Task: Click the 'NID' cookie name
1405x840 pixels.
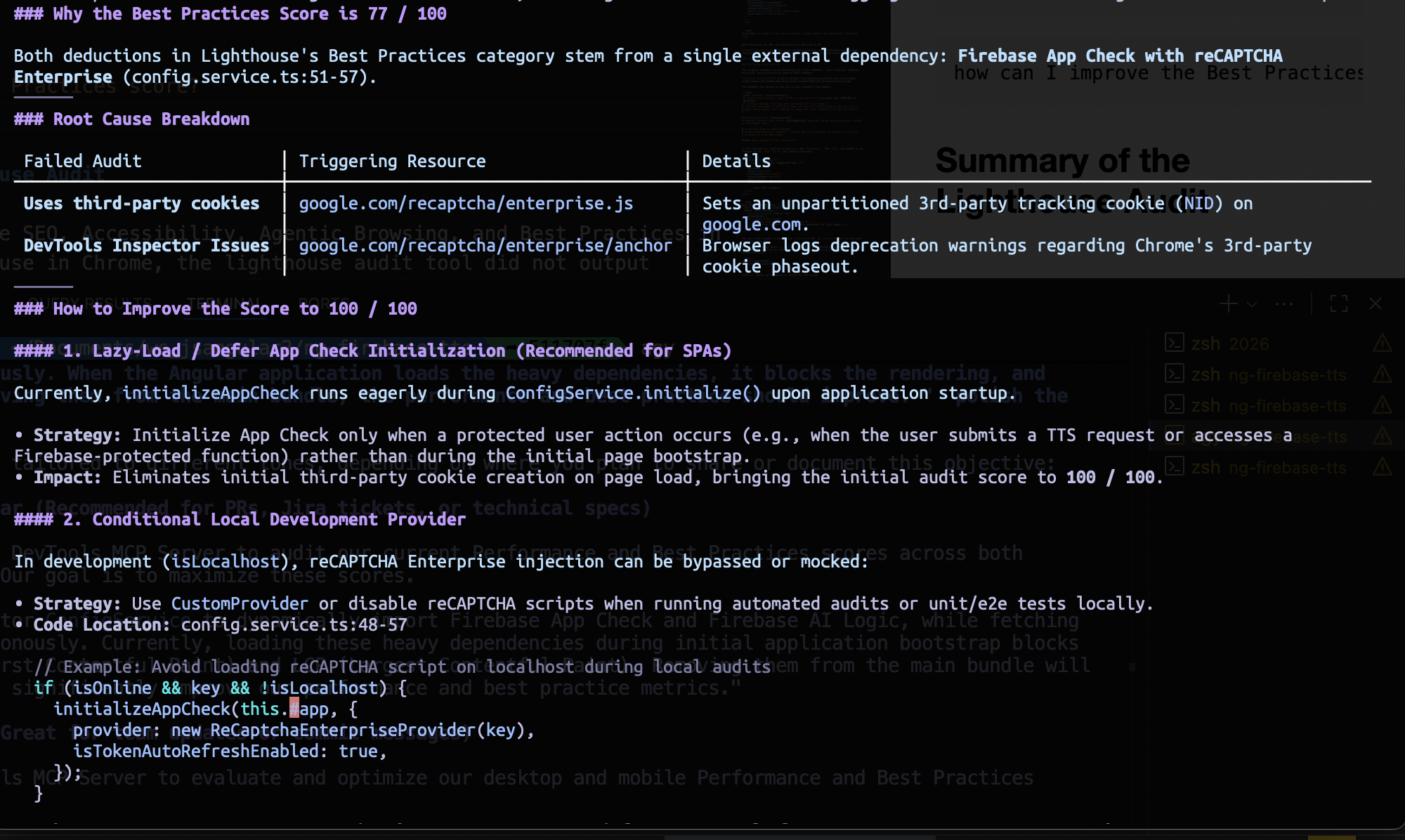Action: click(x=1199, y=204)
